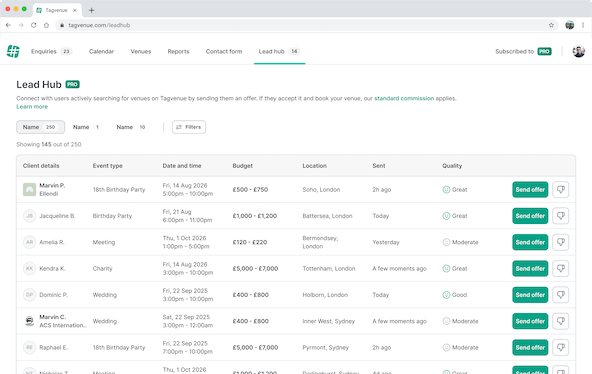Dismiss the Amelia R. lead with thumbs down
Viewport: 592px width, 374px height.
[x=561, y=242]
